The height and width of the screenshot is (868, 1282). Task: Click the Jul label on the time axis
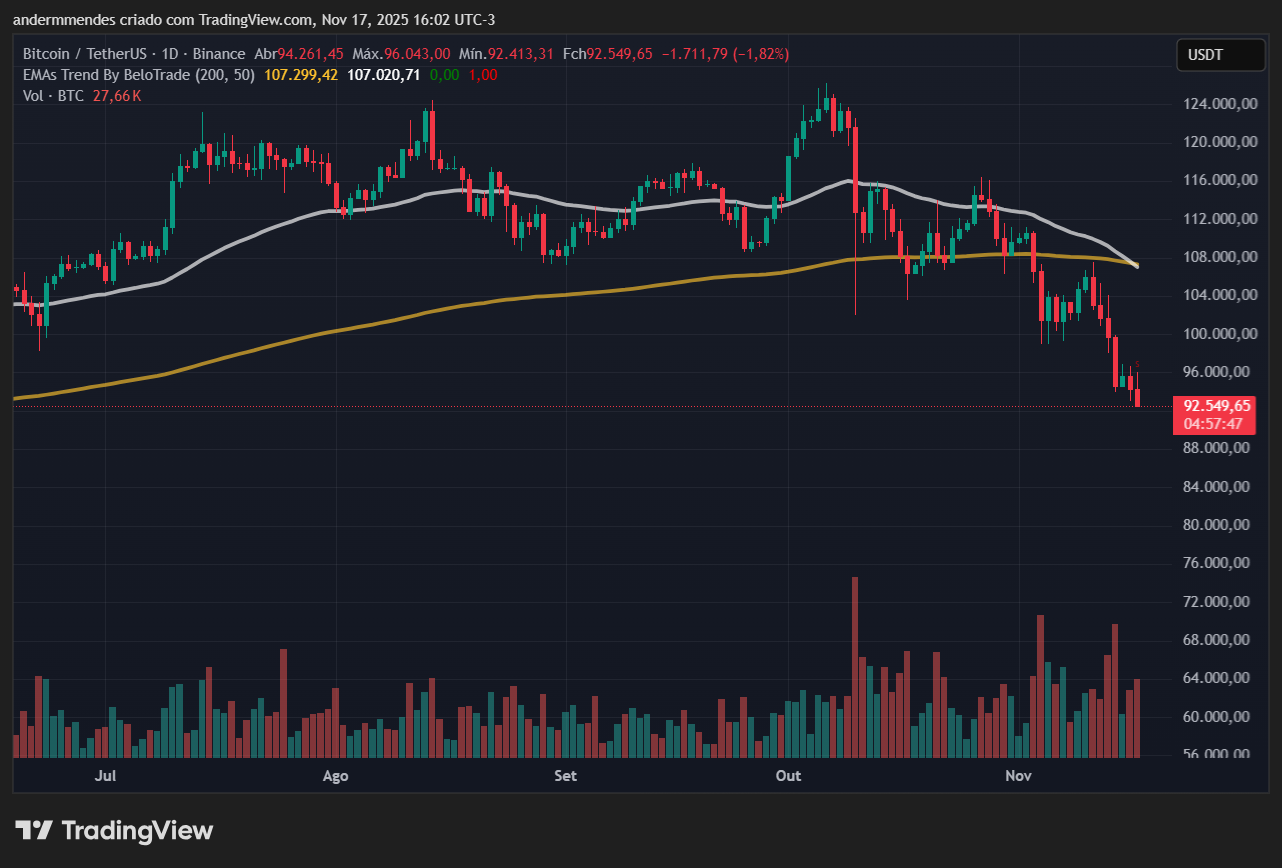coord(106,775)
